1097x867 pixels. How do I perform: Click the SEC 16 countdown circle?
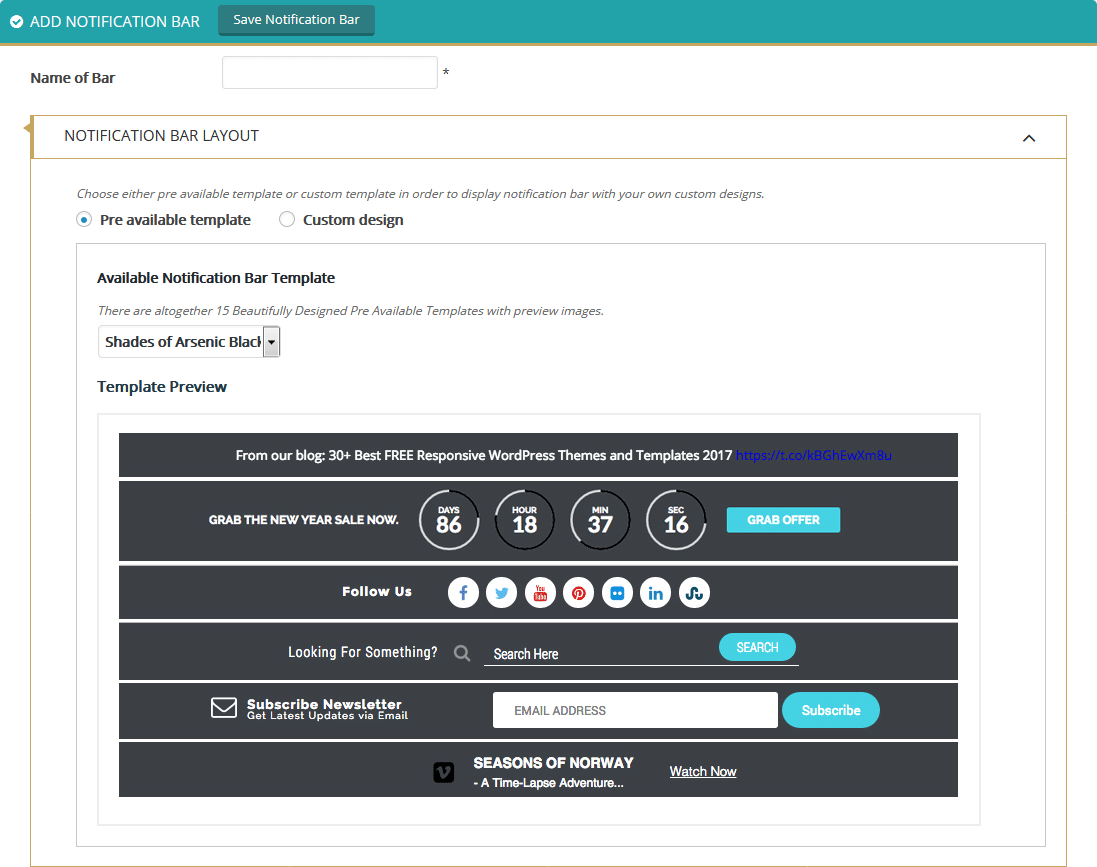click(x=676, y=520)
